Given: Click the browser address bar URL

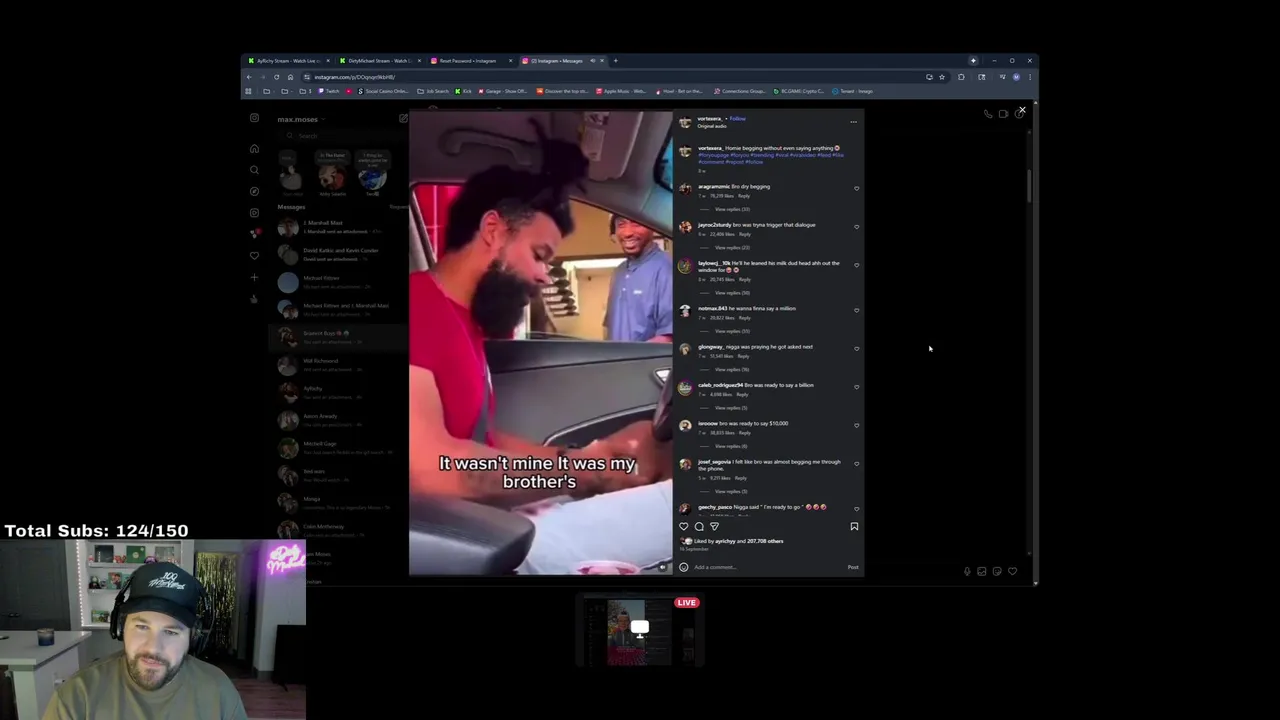Looking at the screenshot, I should [354, 77].
